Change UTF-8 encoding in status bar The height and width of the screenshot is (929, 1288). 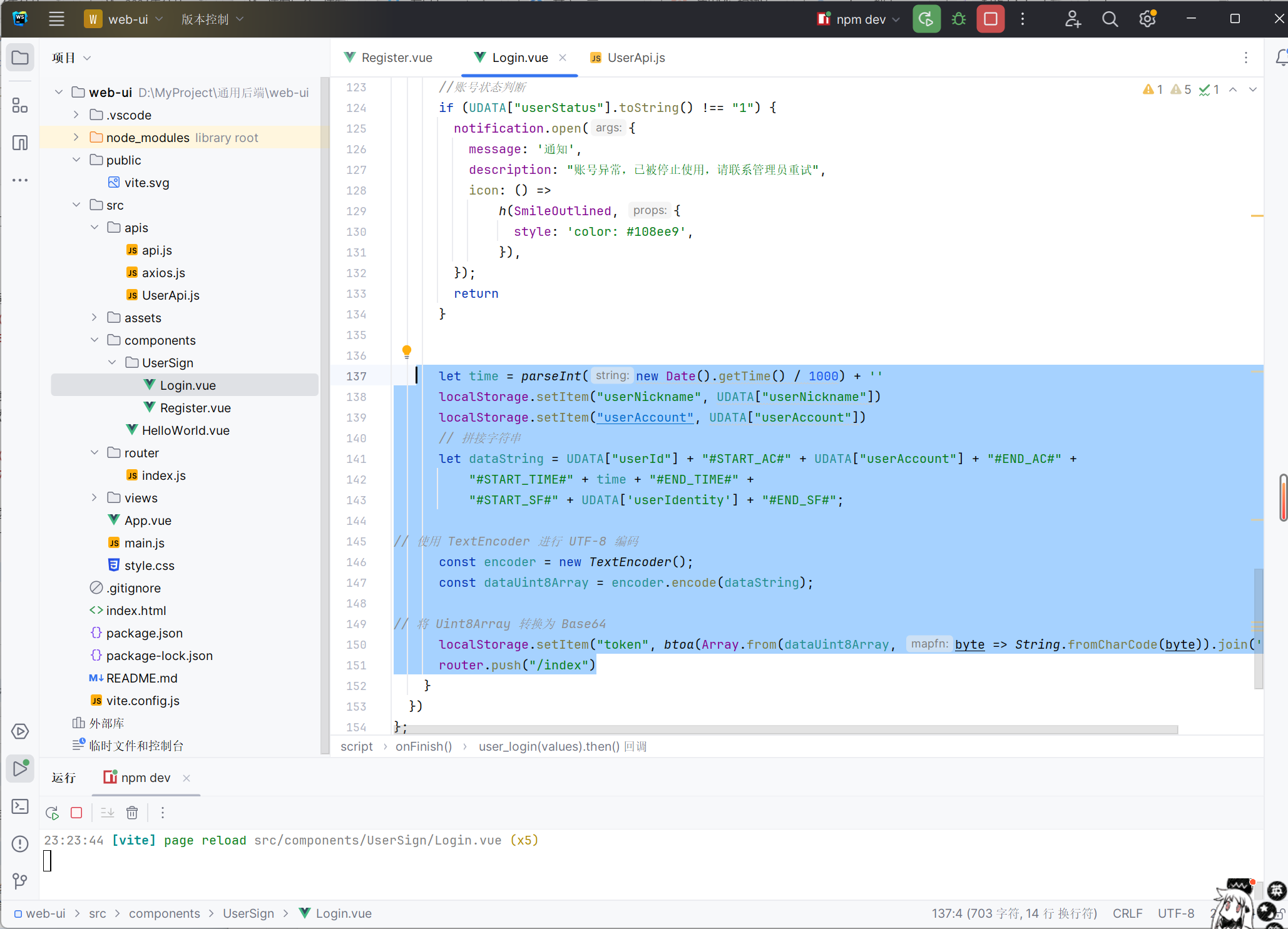tap(1176, 913)
